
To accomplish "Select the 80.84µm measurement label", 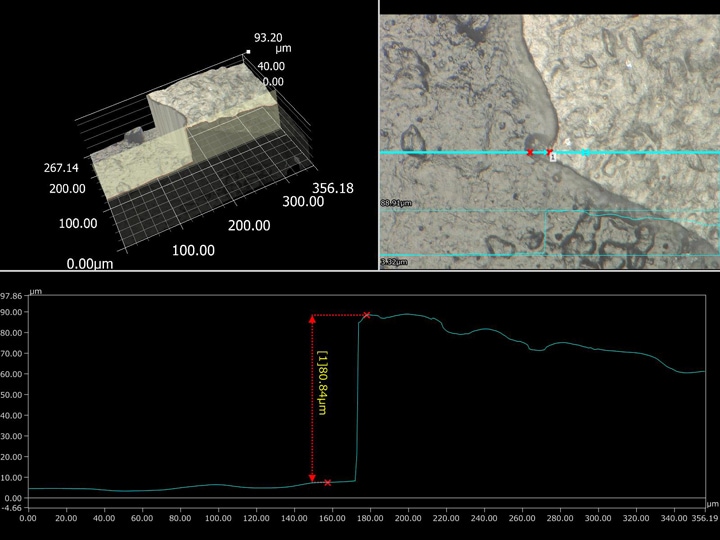I will click(322, 383).
